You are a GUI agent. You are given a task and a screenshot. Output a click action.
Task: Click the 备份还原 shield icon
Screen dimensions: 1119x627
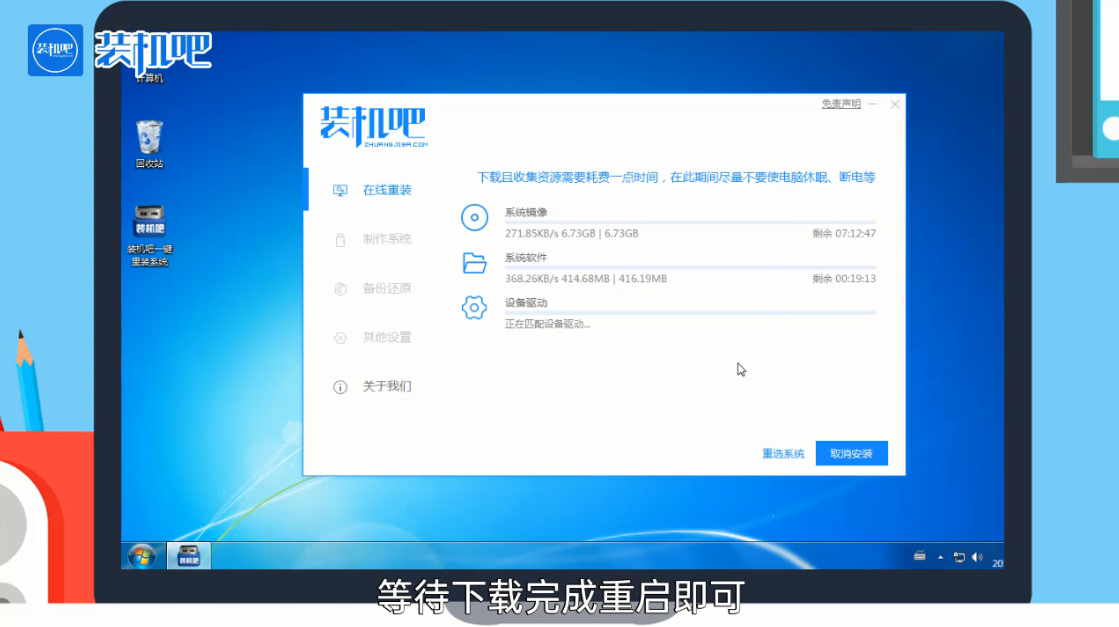click(x=340, y=289)
